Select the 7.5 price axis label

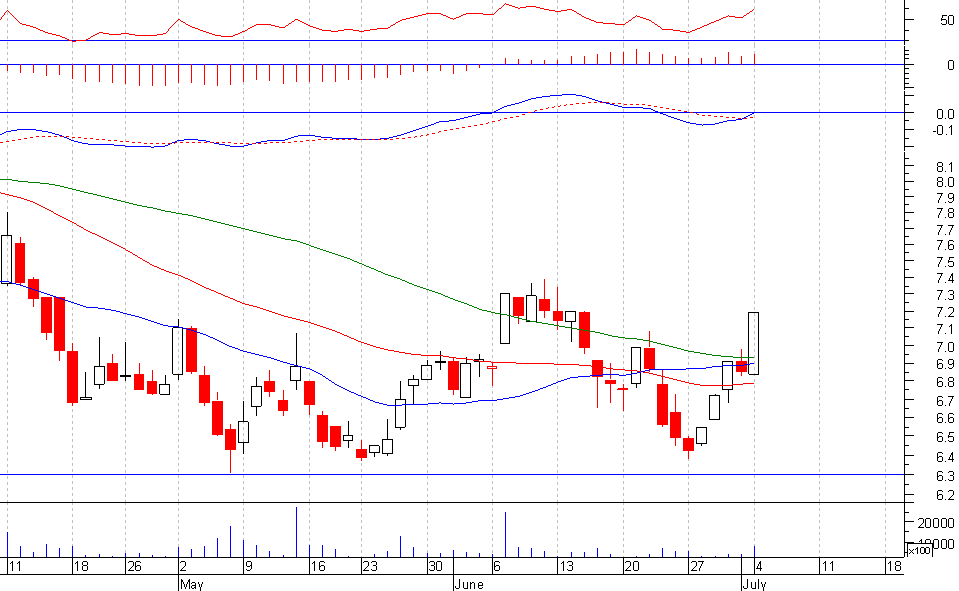[945, 262]
